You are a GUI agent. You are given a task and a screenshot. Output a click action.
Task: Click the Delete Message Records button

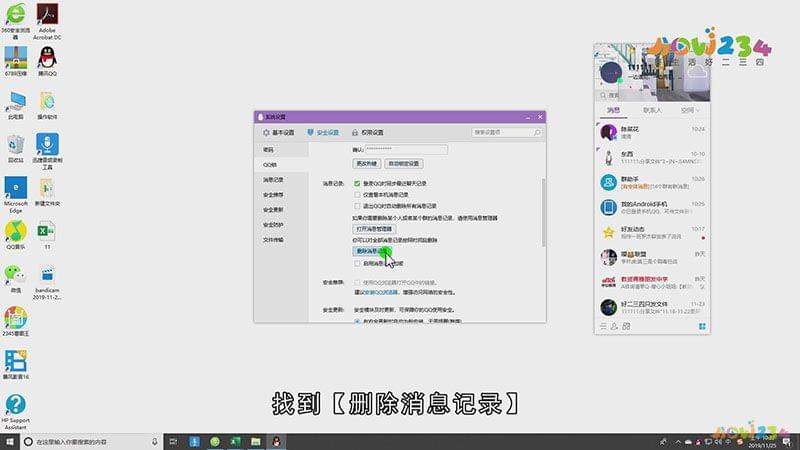372,251
